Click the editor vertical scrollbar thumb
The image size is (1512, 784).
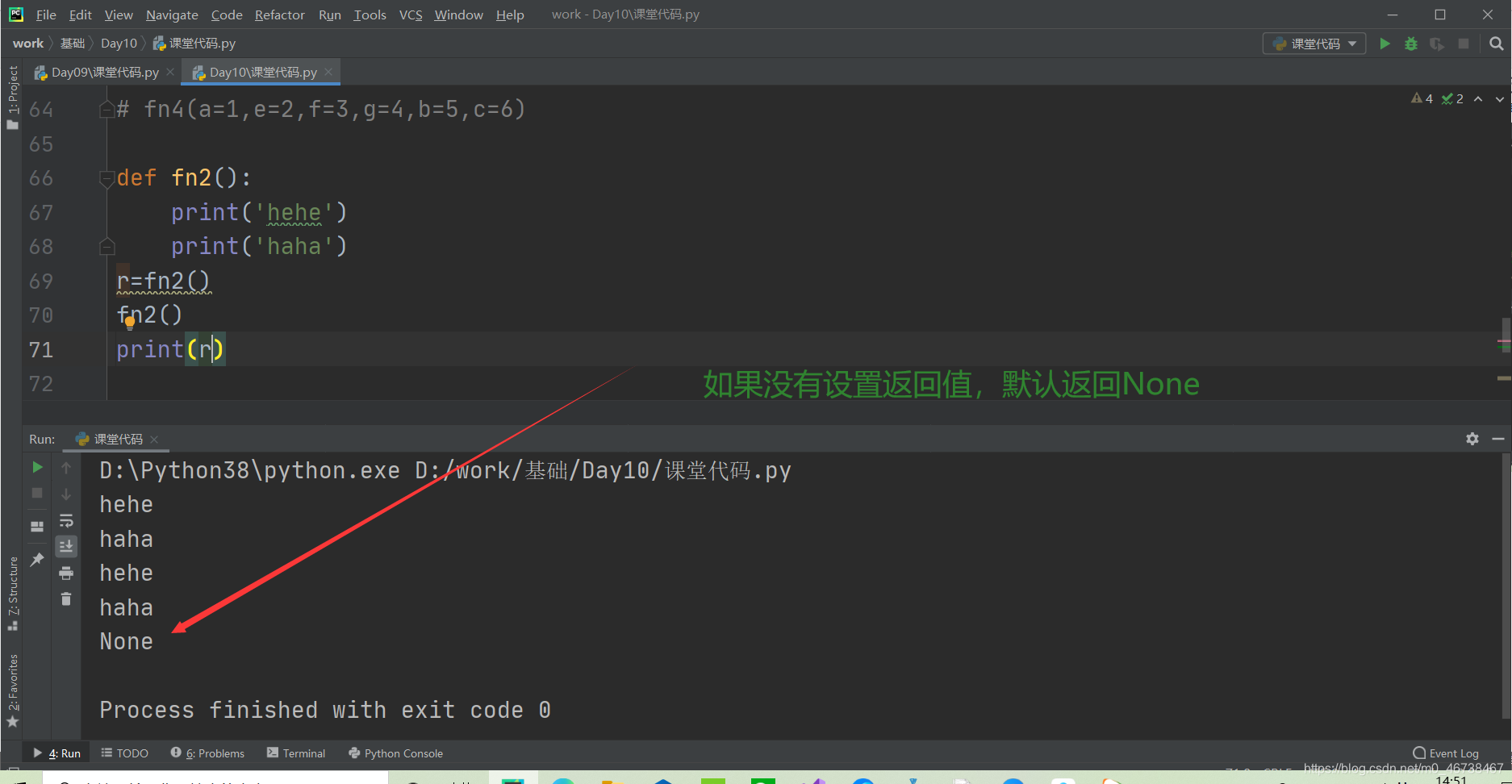1506,334
